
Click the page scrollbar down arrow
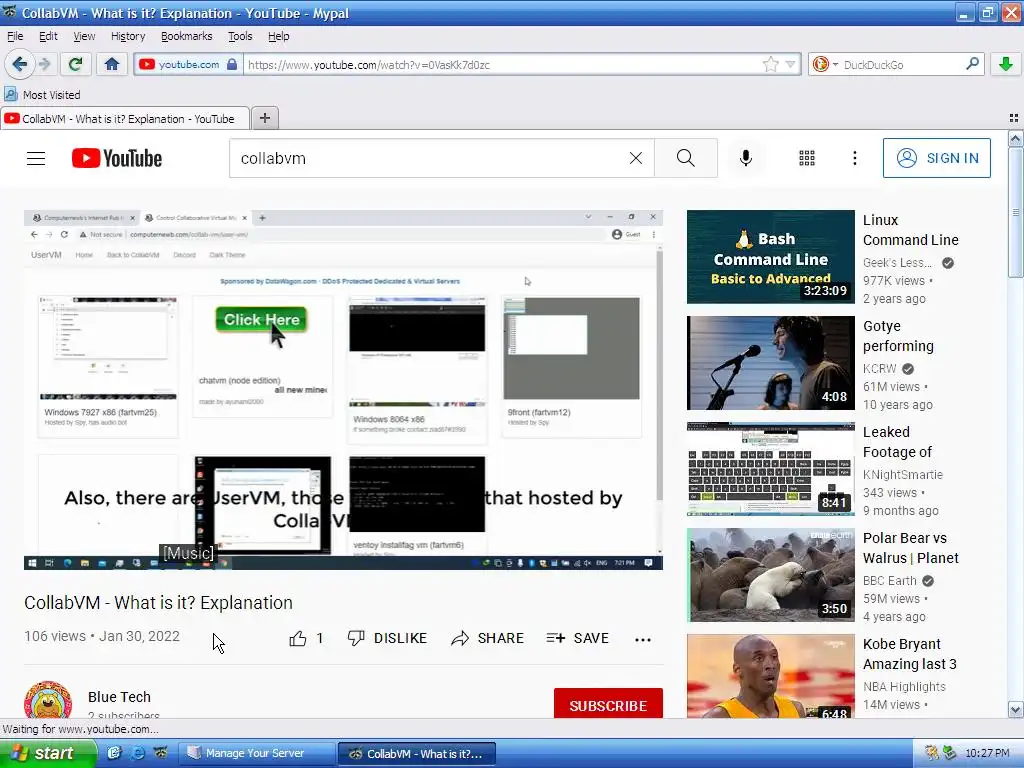pyautogui.click(x=1015, y=709)
